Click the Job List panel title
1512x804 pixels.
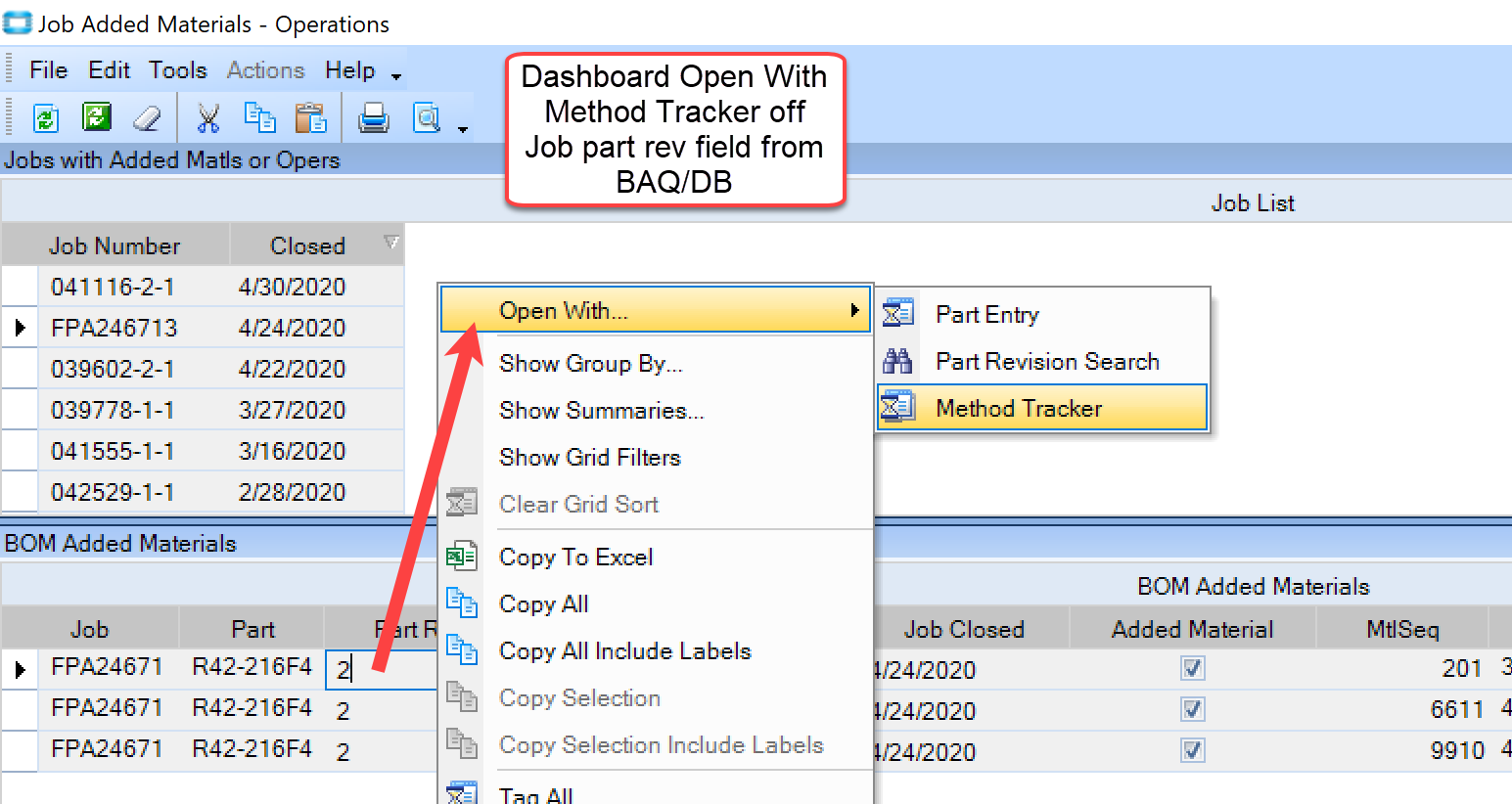tap(1253, 202)
